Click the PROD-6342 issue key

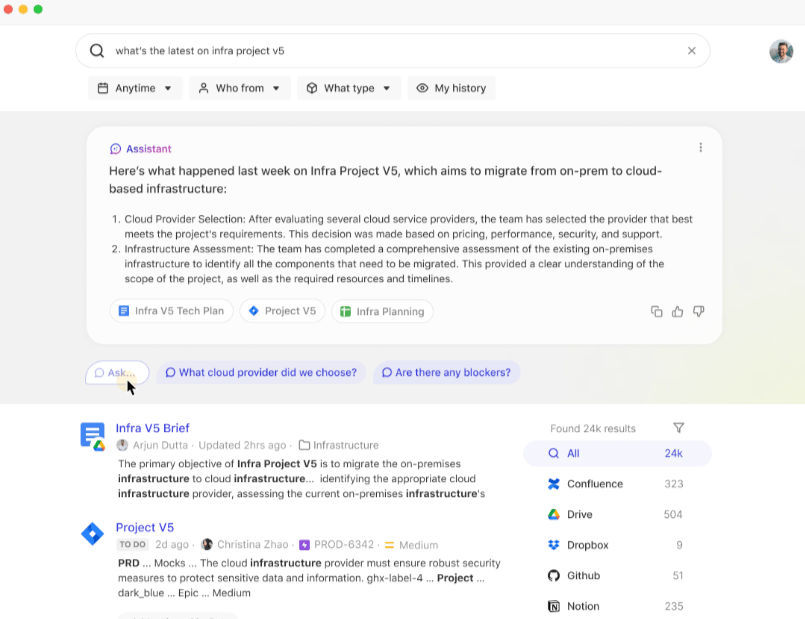pyautogui.click(x=344, y=545)
